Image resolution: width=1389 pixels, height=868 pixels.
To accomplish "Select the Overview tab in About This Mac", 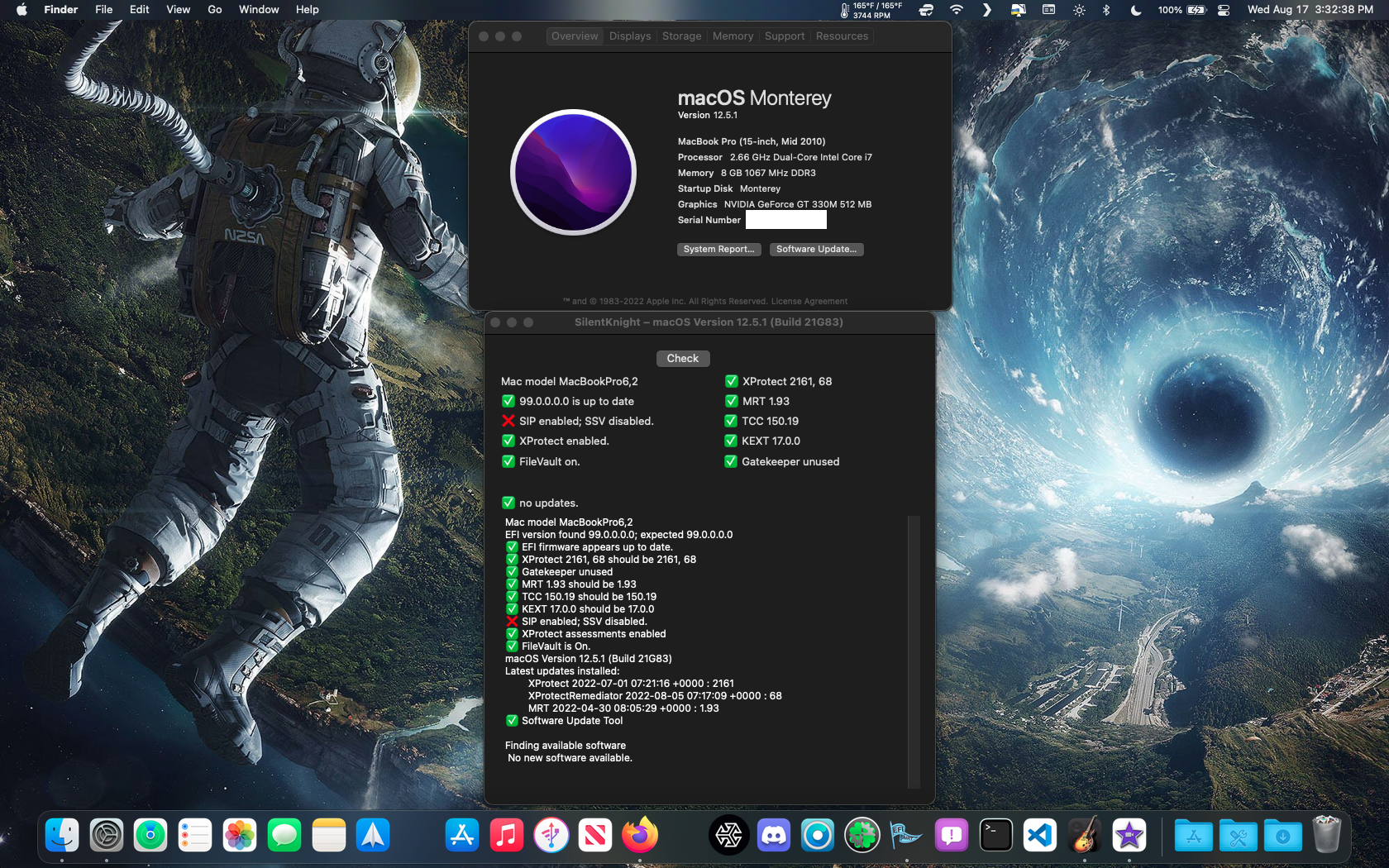I will pos(575,36).
